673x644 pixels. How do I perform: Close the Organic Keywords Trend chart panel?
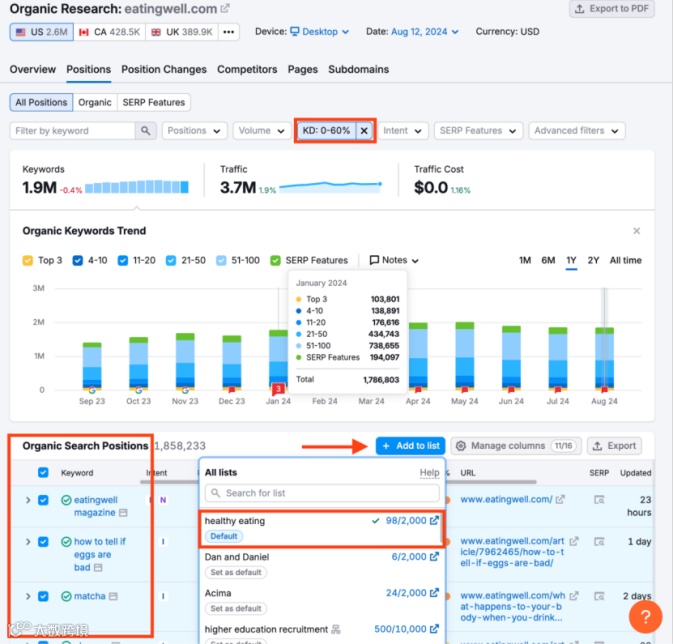(x=637, y=231)
